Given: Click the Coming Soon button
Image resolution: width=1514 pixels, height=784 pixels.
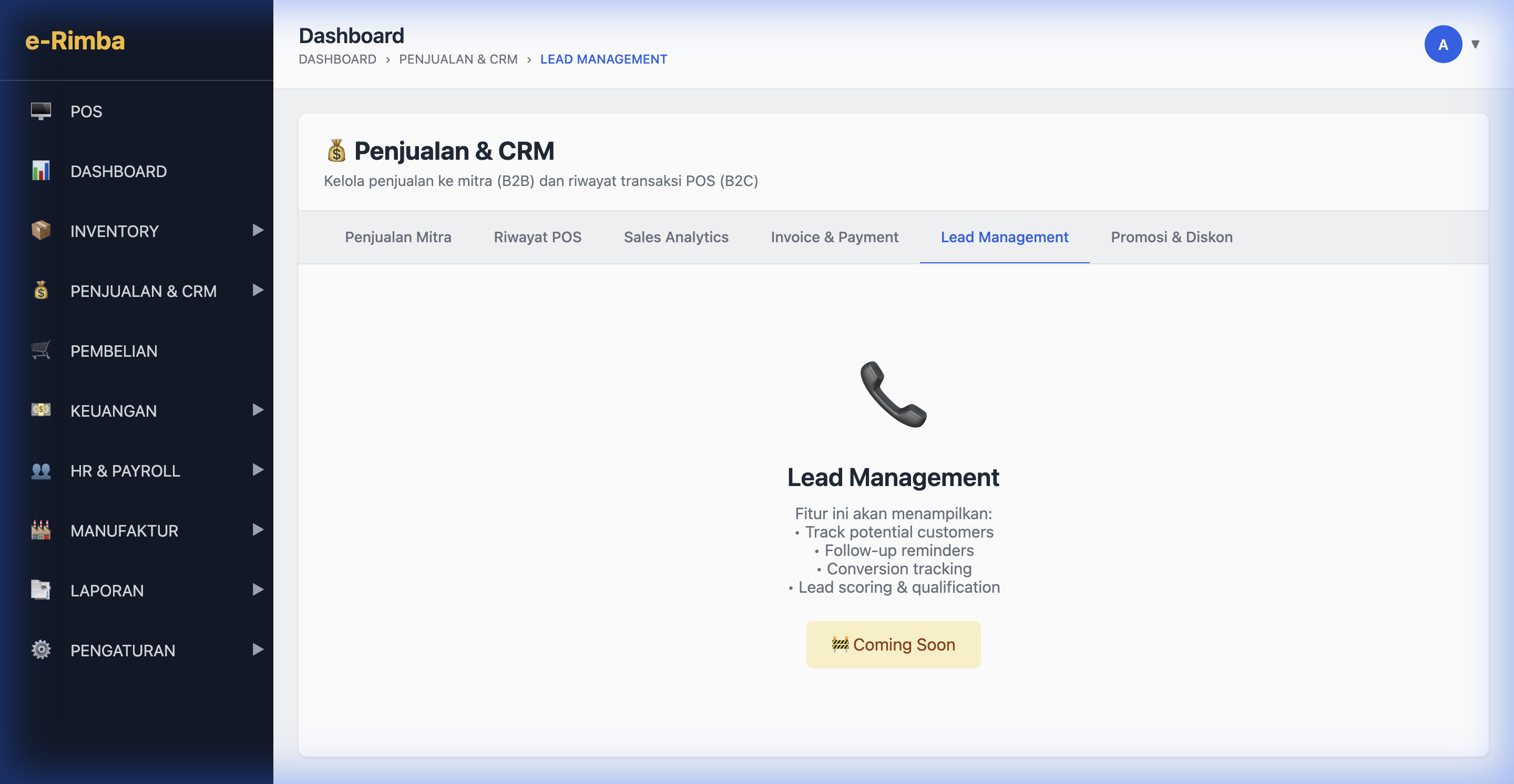Looking at the screenshot, I should point(893,645).
